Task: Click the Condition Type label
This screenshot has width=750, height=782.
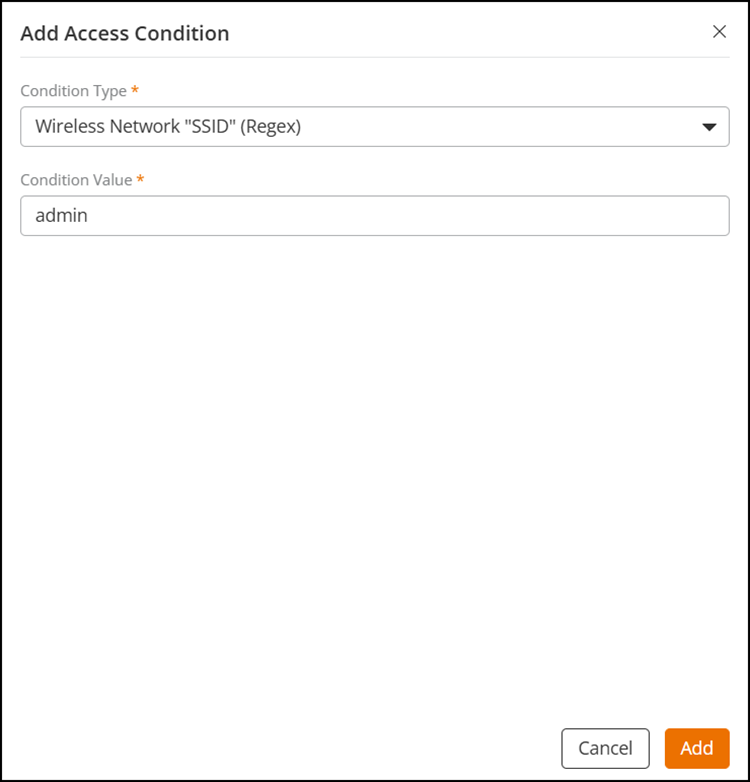Action: pyautogui.click(x=73, y=91)
